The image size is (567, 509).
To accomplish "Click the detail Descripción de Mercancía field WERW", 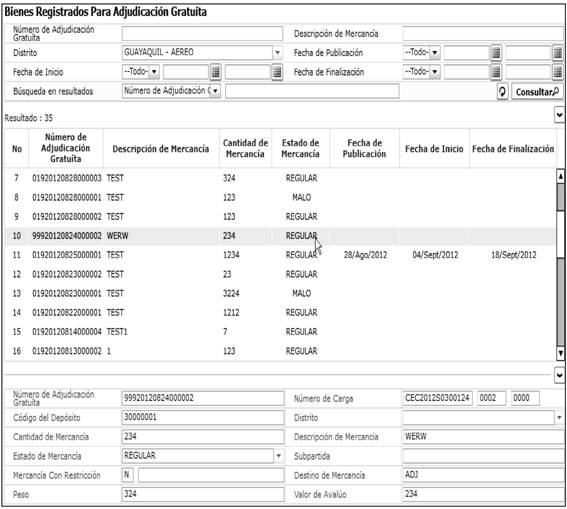I will (x=484, y=437).
